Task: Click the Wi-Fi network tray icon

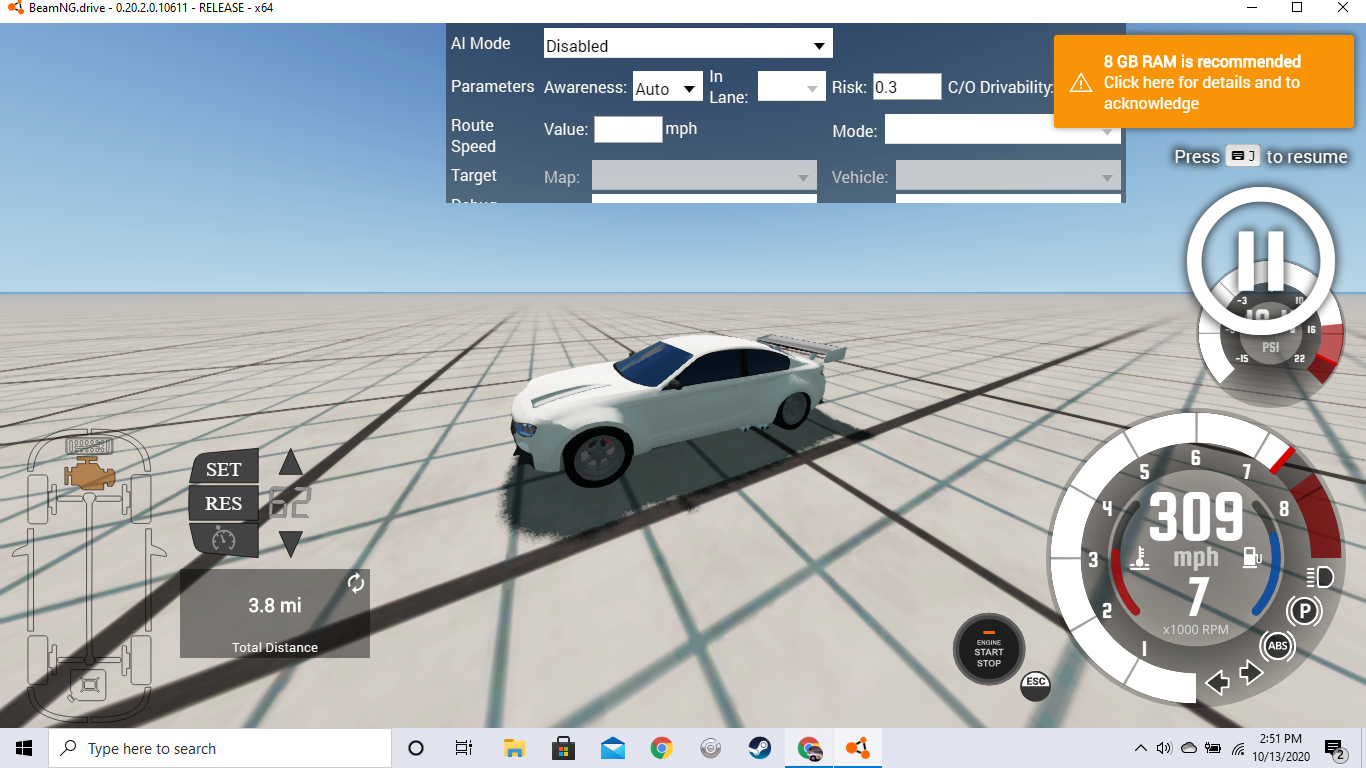Action: [1238, 748]
